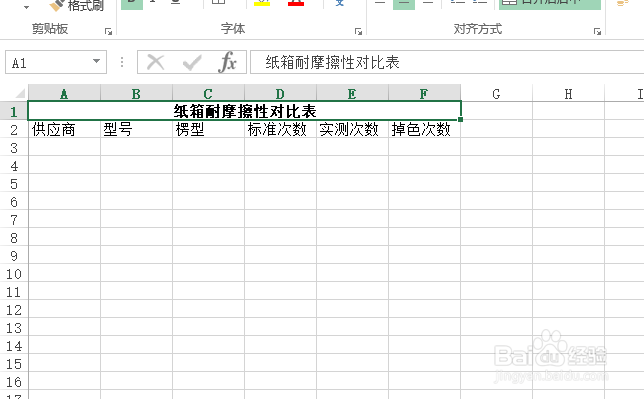The width and height of the screenshot is (644, 399).
Task: Select column A header
Action: tap(64, 94)
